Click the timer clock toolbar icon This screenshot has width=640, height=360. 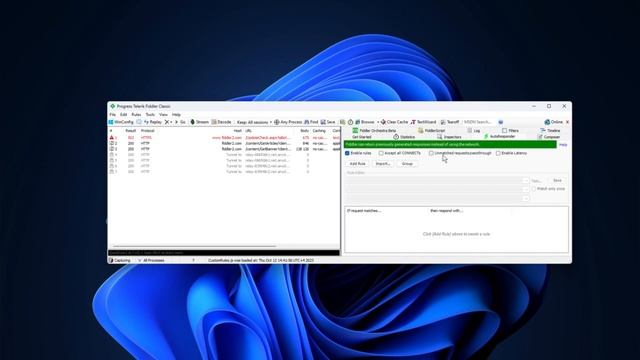(350, 122)
